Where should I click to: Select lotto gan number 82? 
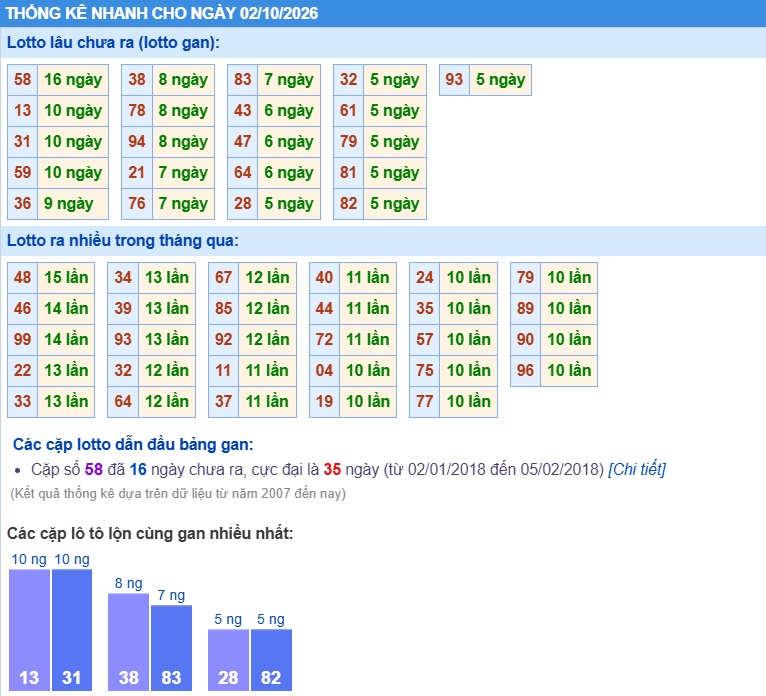click(x=348, y=204)
